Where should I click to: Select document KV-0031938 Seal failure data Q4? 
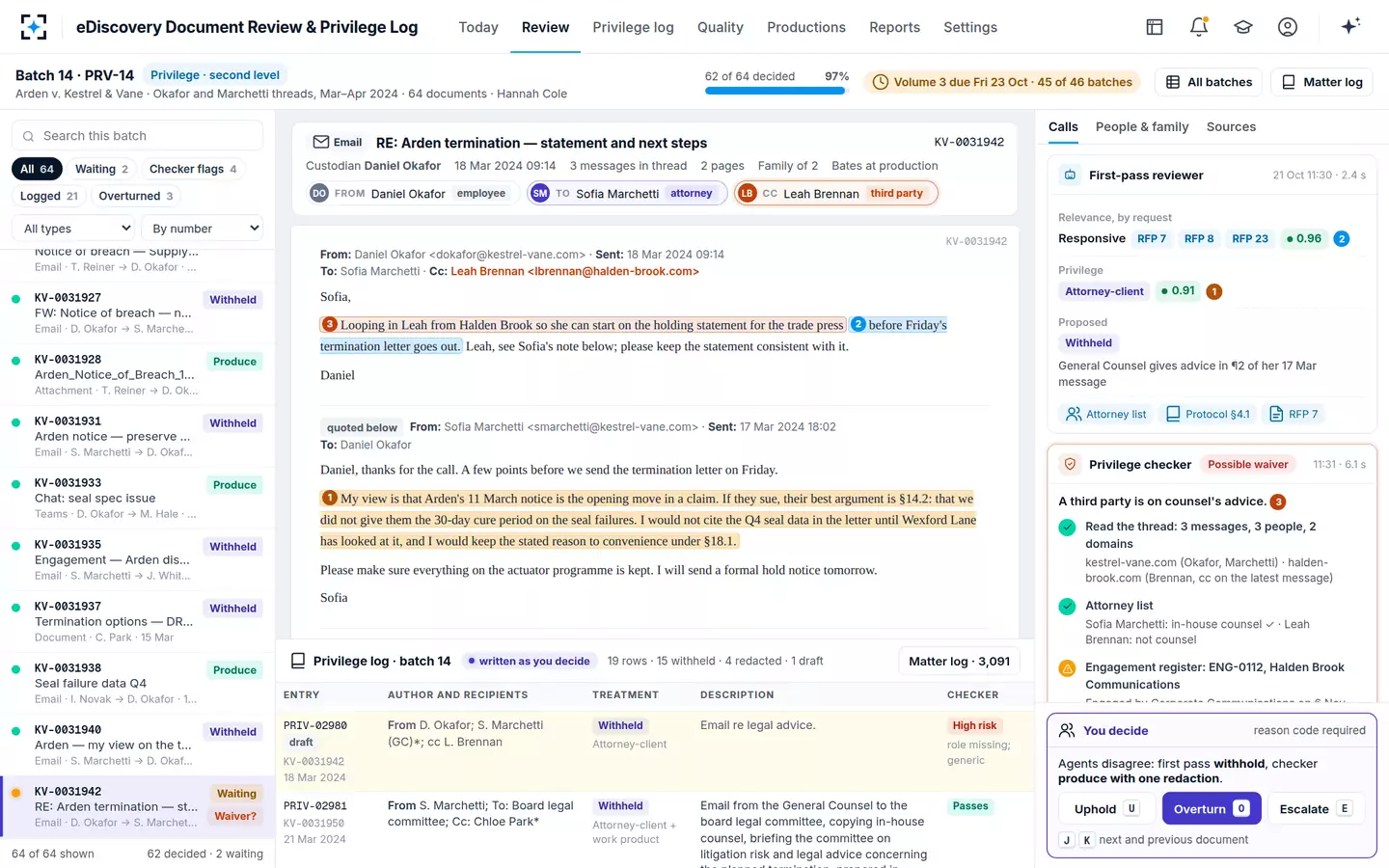(x=137, y=684)
